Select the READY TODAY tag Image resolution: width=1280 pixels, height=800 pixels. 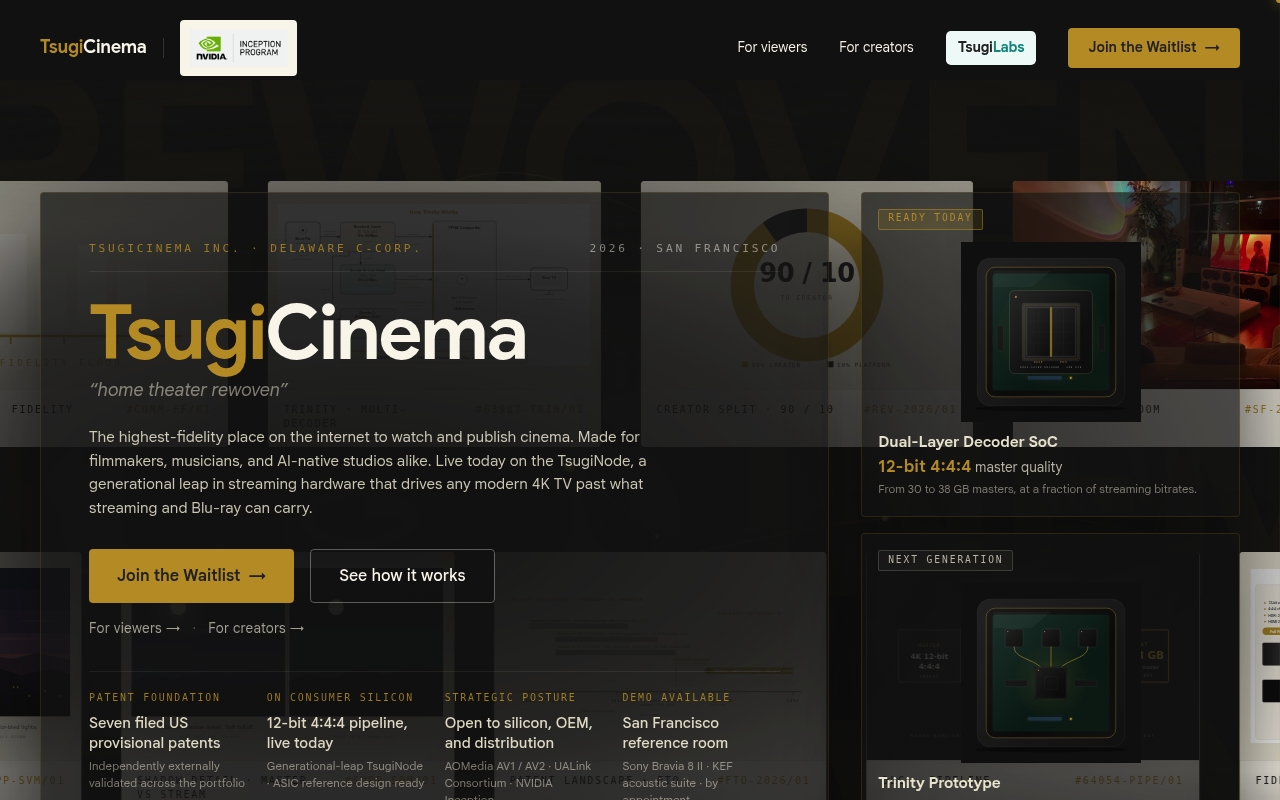[930, 218]
